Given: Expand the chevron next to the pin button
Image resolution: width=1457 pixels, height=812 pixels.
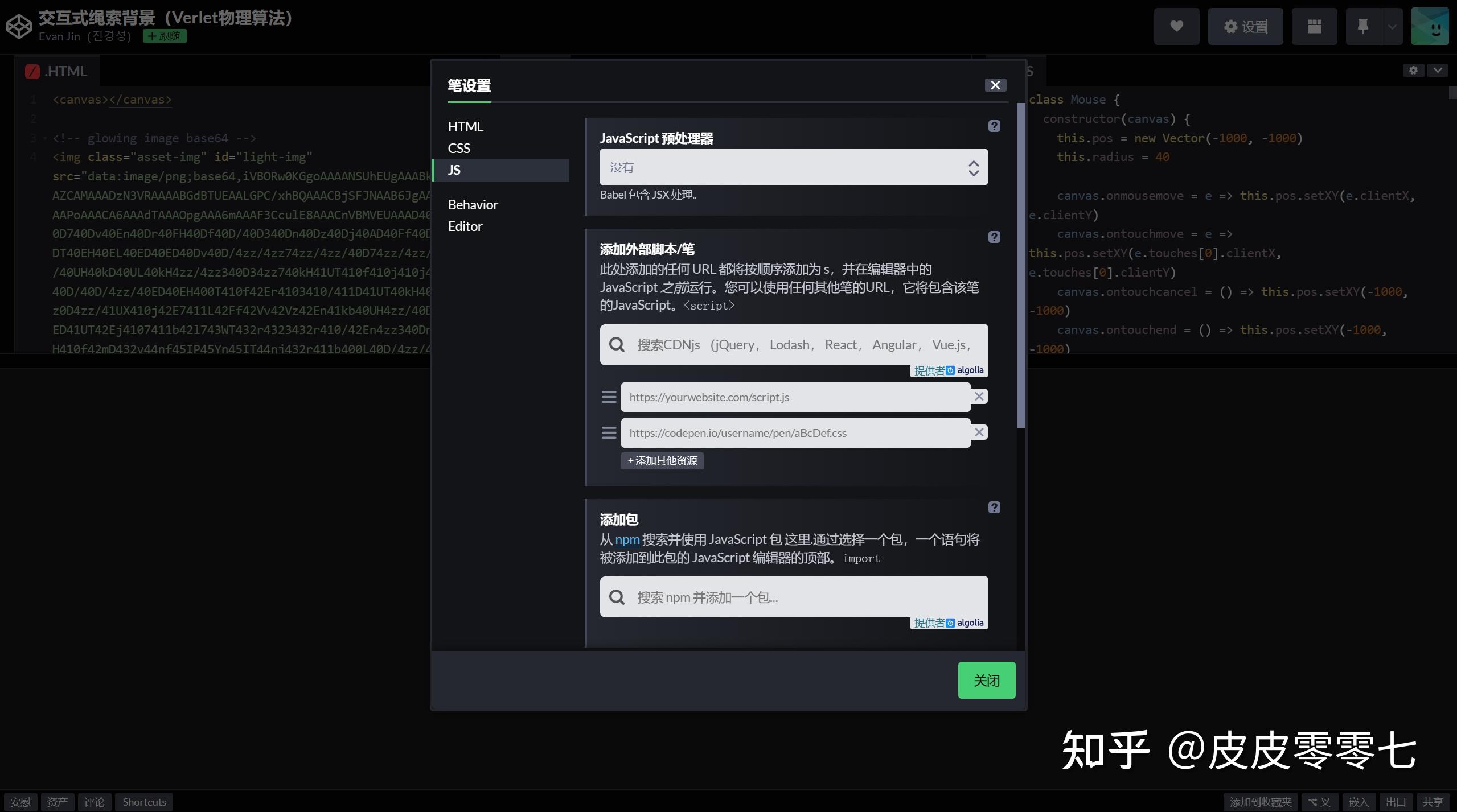Looking at the screenshot, I should 1391,26.
